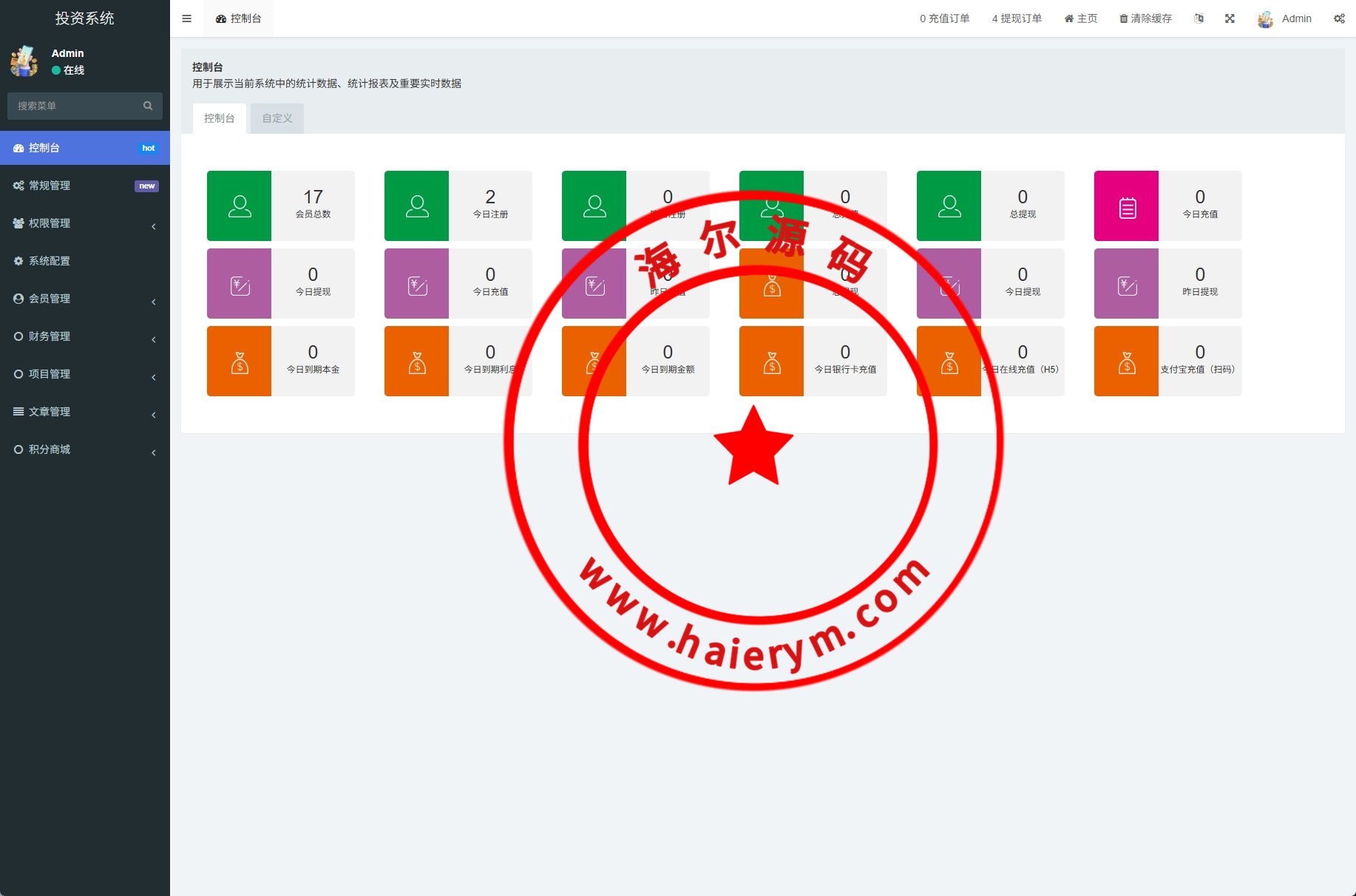Select 系统配置 in the sidebar
Viewport: 1356px width, 896px height.
coord(50,261)
